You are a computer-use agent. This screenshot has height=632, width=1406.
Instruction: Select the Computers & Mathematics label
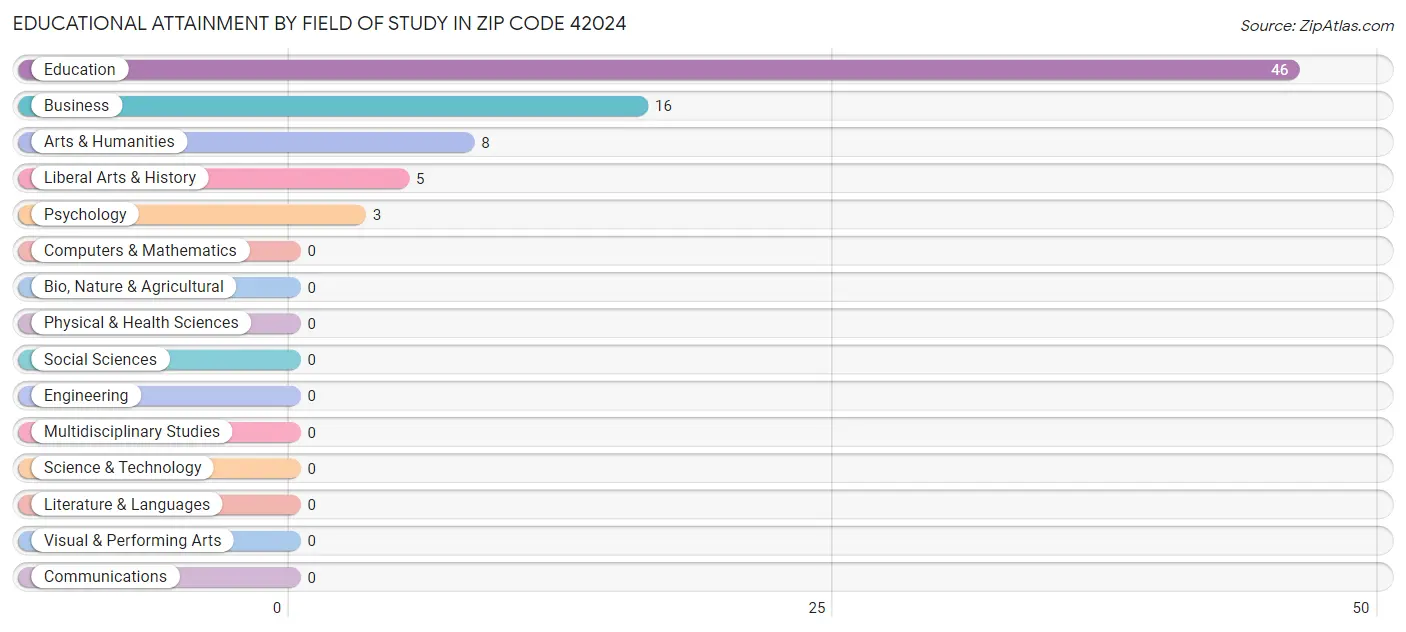pyautogui.click(x=140, y=251)
